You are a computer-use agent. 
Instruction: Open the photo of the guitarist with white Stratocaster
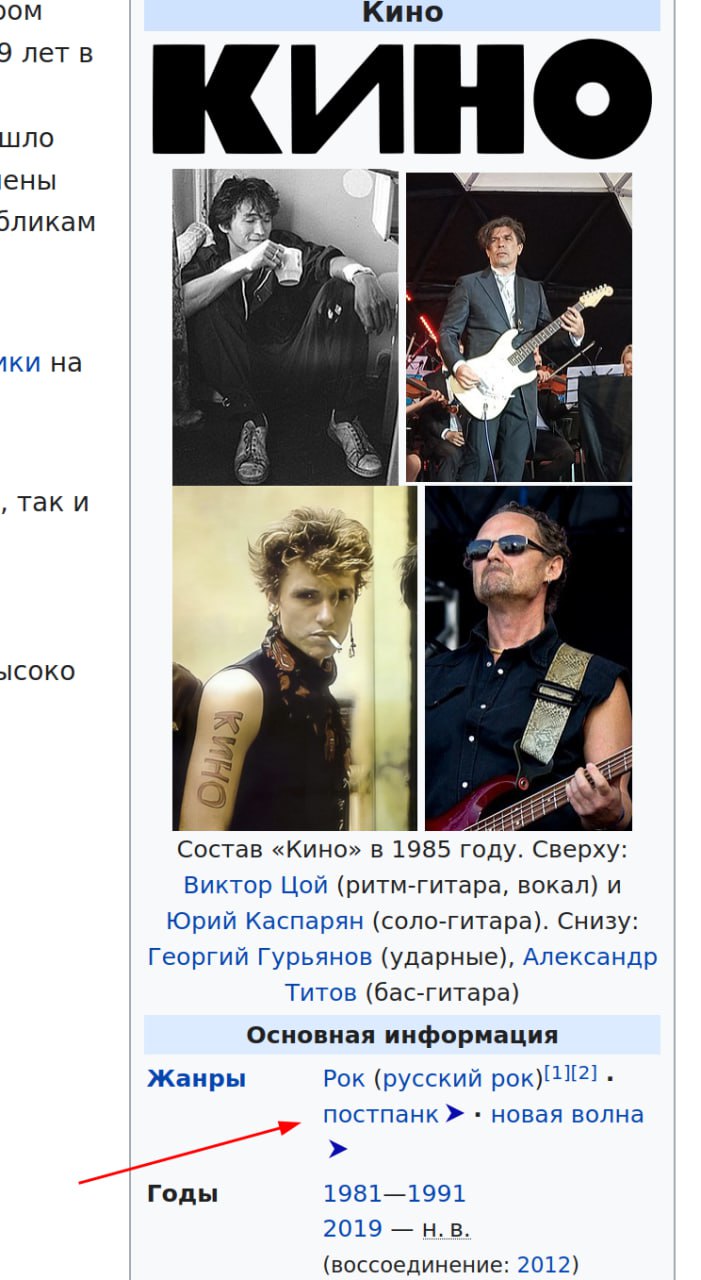(x=519, y=327)
